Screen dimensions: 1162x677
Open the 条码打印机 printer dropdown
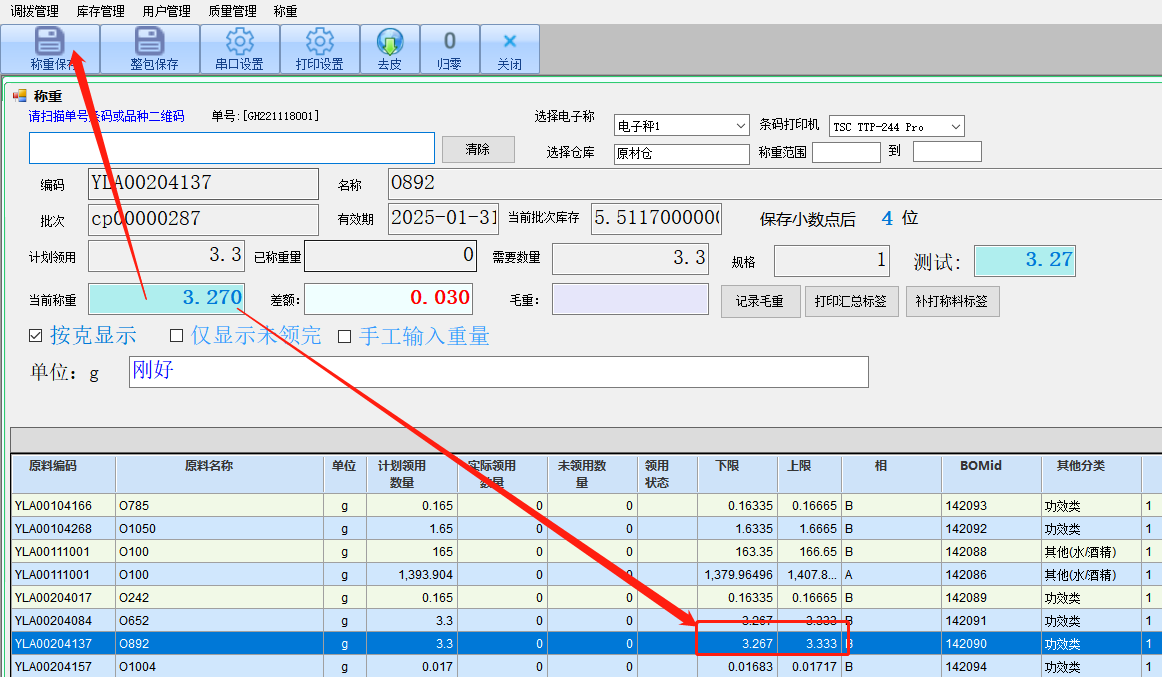(955, 127)
